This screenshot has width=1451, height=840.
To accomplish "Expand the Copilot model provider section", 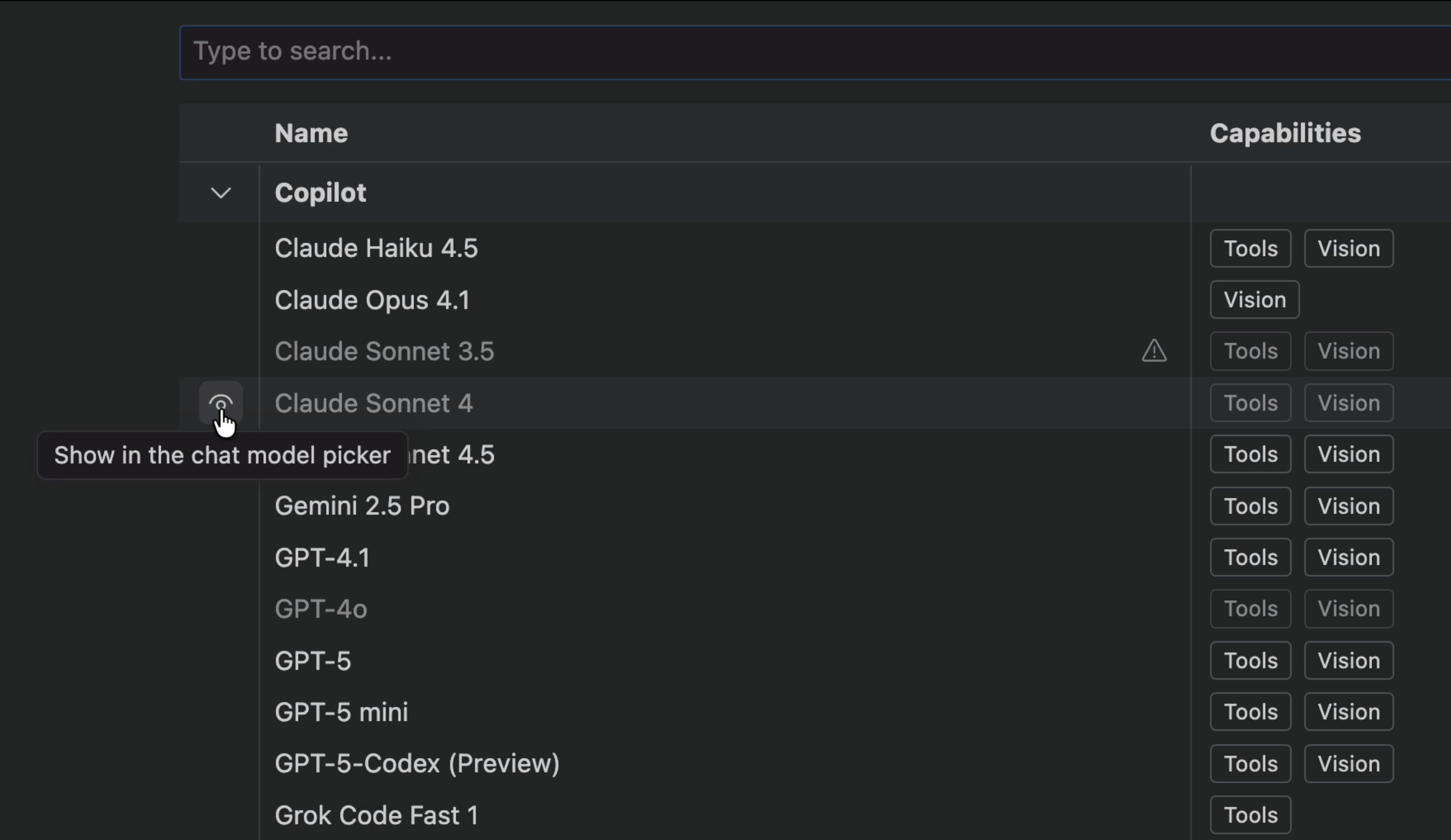I will coord(221,193).
